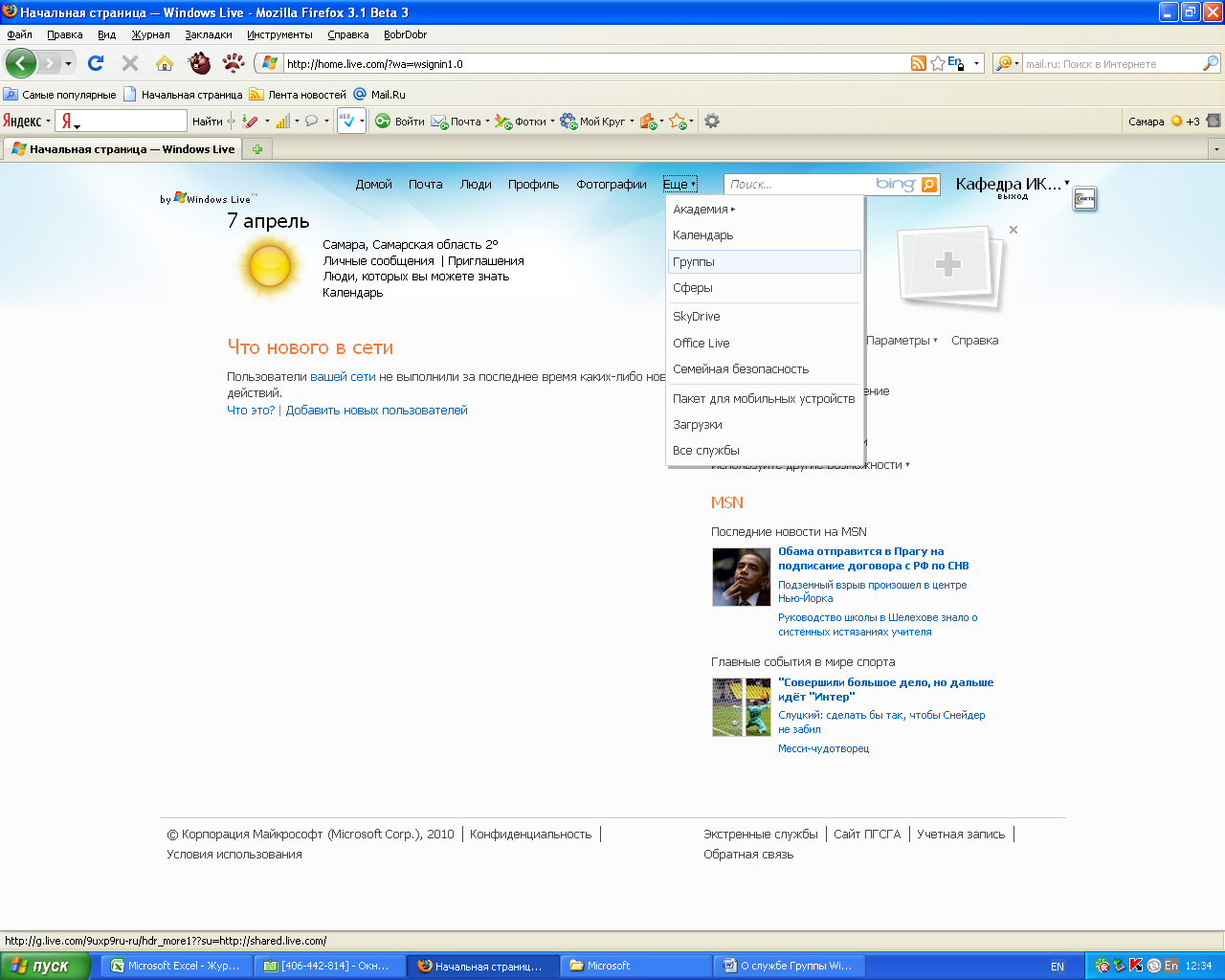This screenshot has height=980, width=1225.
Task: Click the Forward navigation arrow
Action: click(x=49, y=63)
